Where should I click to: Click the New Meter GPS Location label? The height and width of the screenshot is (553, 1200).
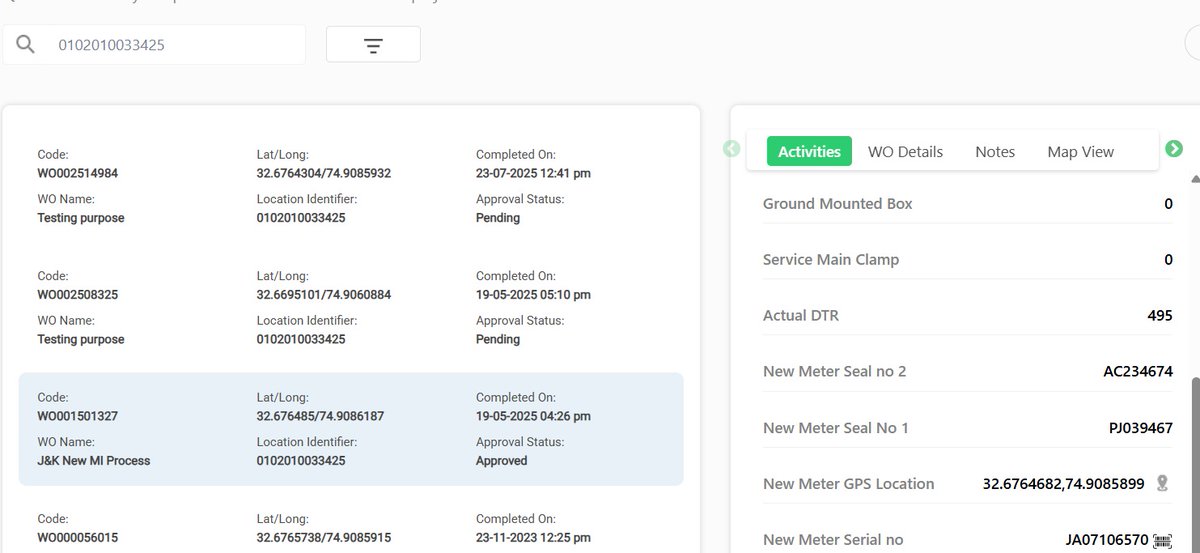coord(849,484)
